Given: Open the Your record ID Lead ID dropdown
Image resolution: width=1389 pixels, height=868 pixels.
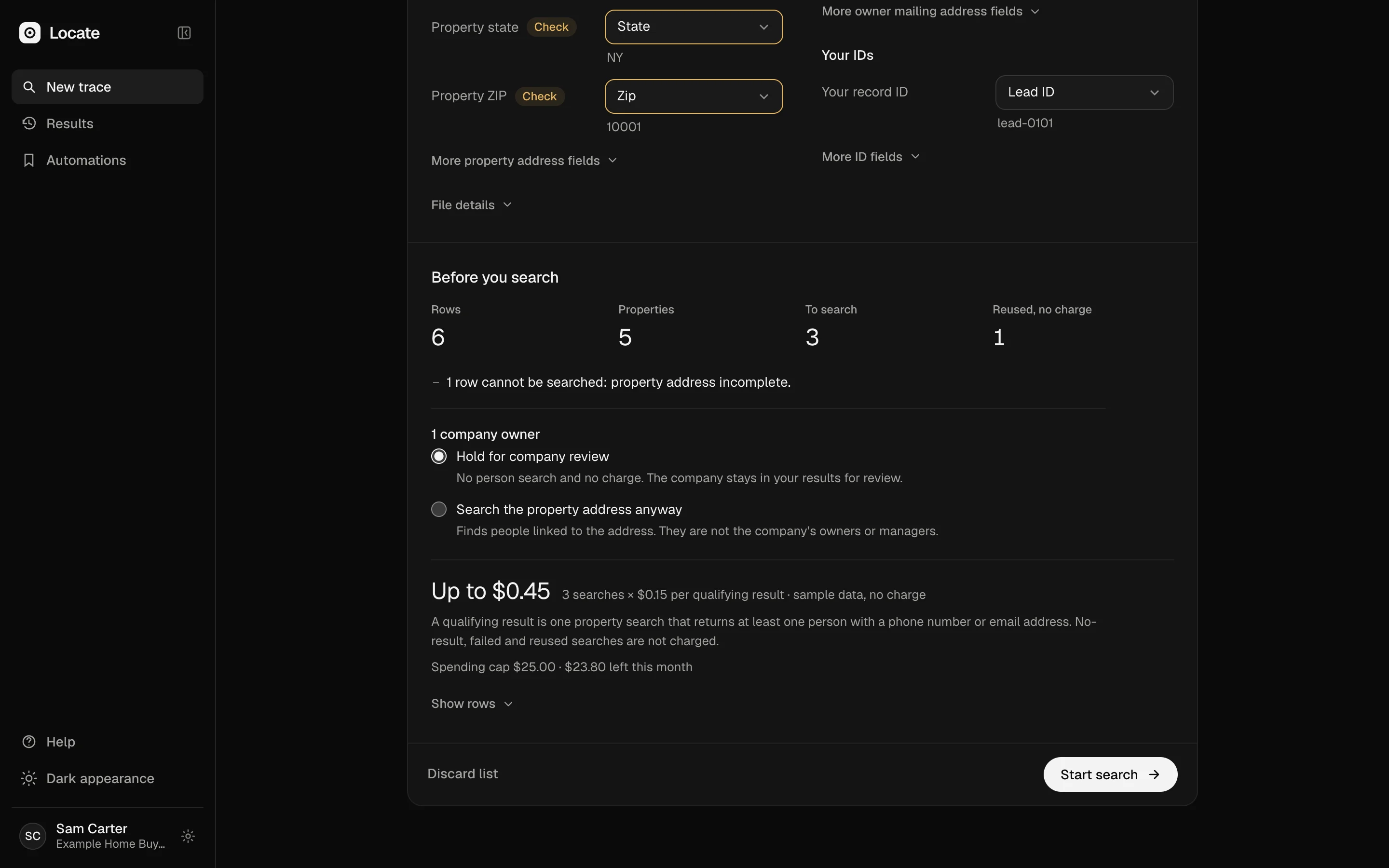Looking at the screenshot, I should click(1084, 93).
